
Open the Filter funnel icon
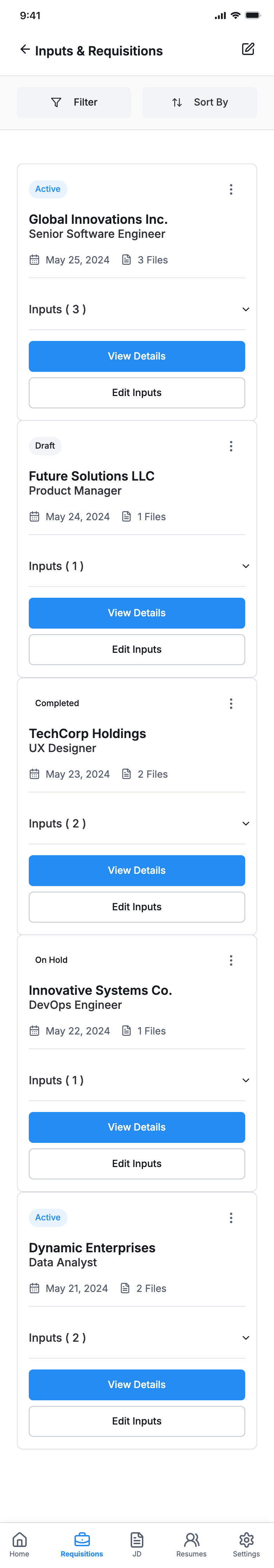[x=57, y=102]
